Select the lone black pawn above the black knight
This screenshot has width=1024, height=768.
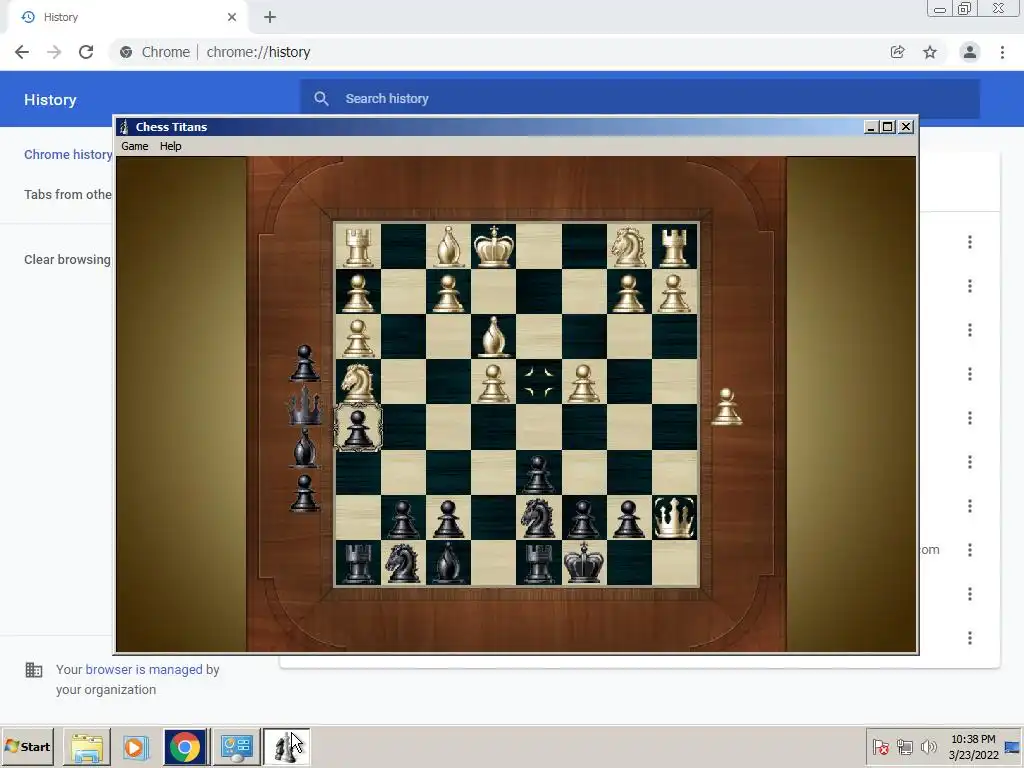pos(539,473)
